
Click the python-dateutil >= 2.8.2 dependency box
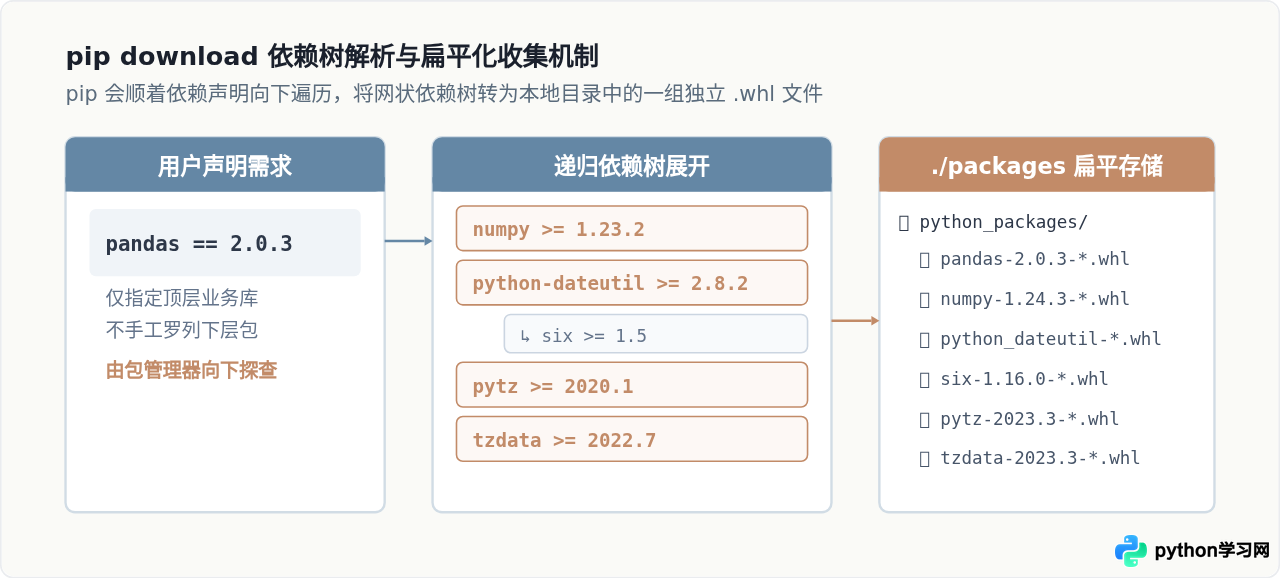coord(632,283)
